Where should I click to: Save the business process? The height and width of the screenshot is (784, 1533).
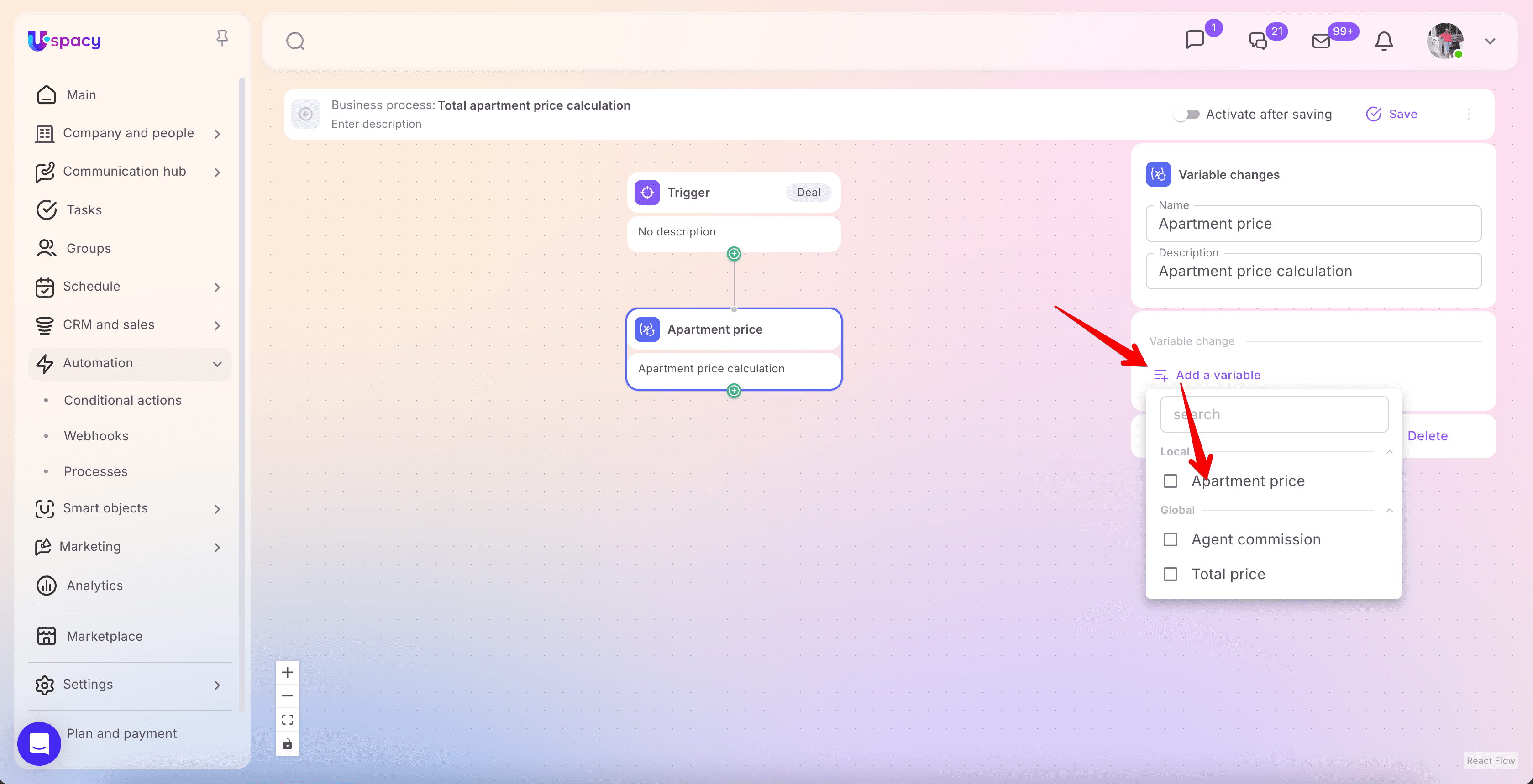[x=1391, y=114]
